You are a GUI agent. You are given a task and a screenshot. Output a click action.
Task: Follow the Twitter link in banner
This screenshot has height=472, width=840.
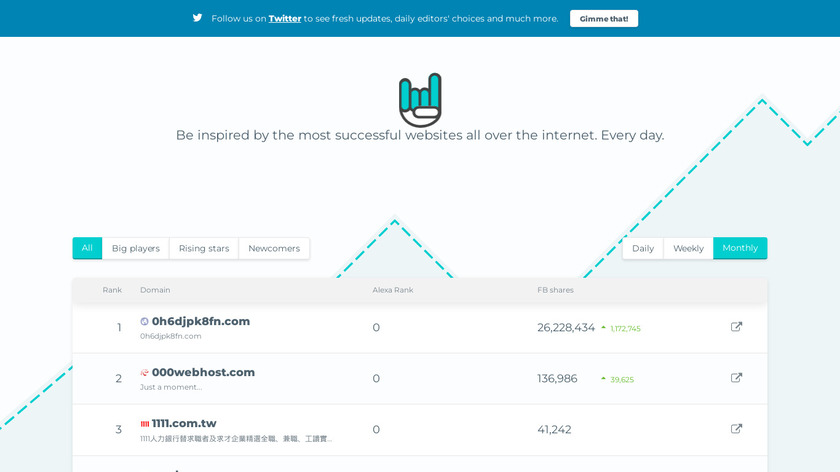tap(285, 18)
